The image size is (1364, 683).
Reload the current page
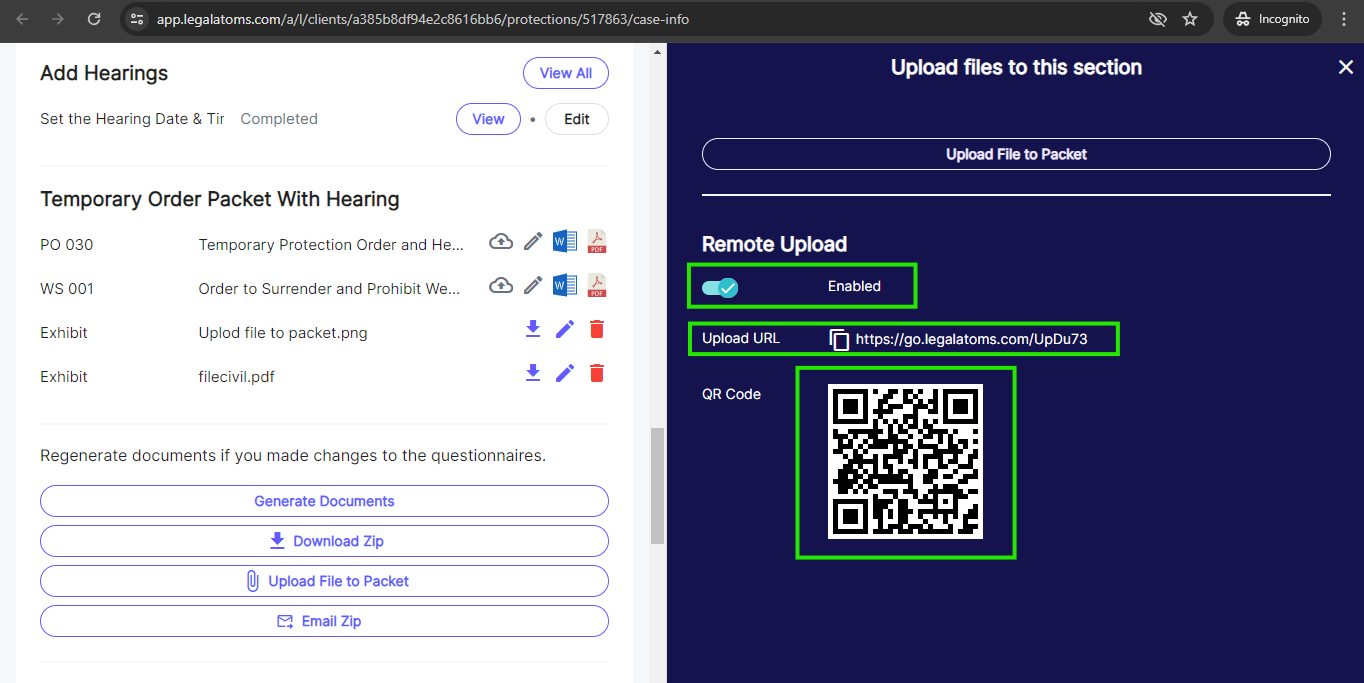pos(94,19)
